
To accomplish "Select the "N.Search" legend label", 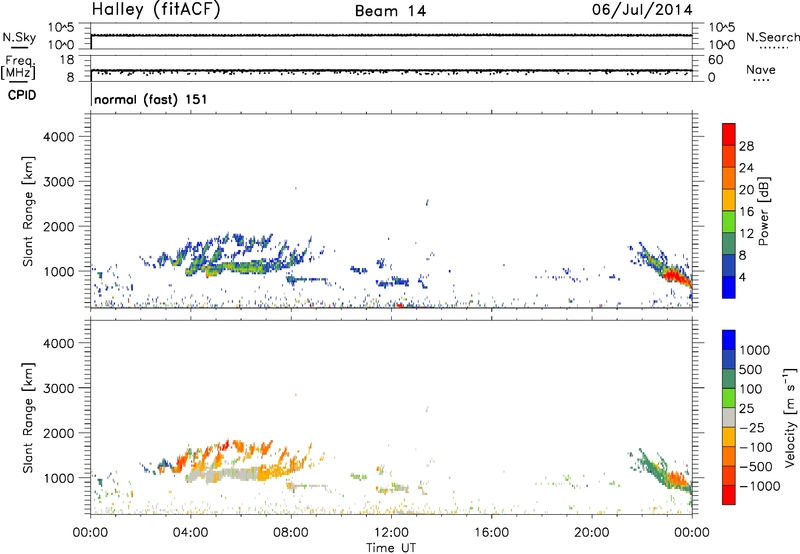I will (772, 37).
